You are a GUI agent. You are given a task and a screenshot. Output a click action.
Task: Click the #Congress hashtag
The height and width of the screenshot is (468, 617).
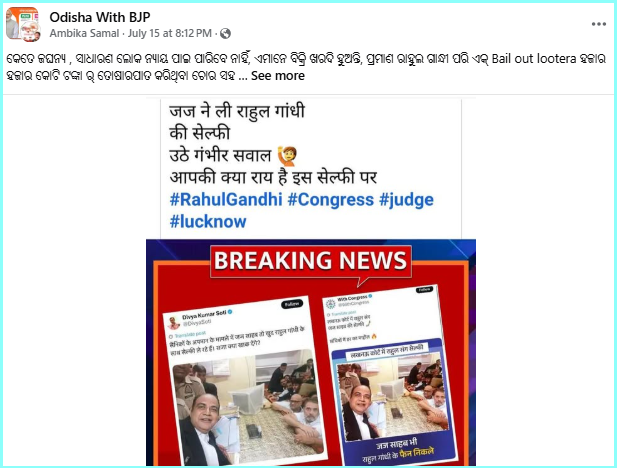tap(331, 200)
